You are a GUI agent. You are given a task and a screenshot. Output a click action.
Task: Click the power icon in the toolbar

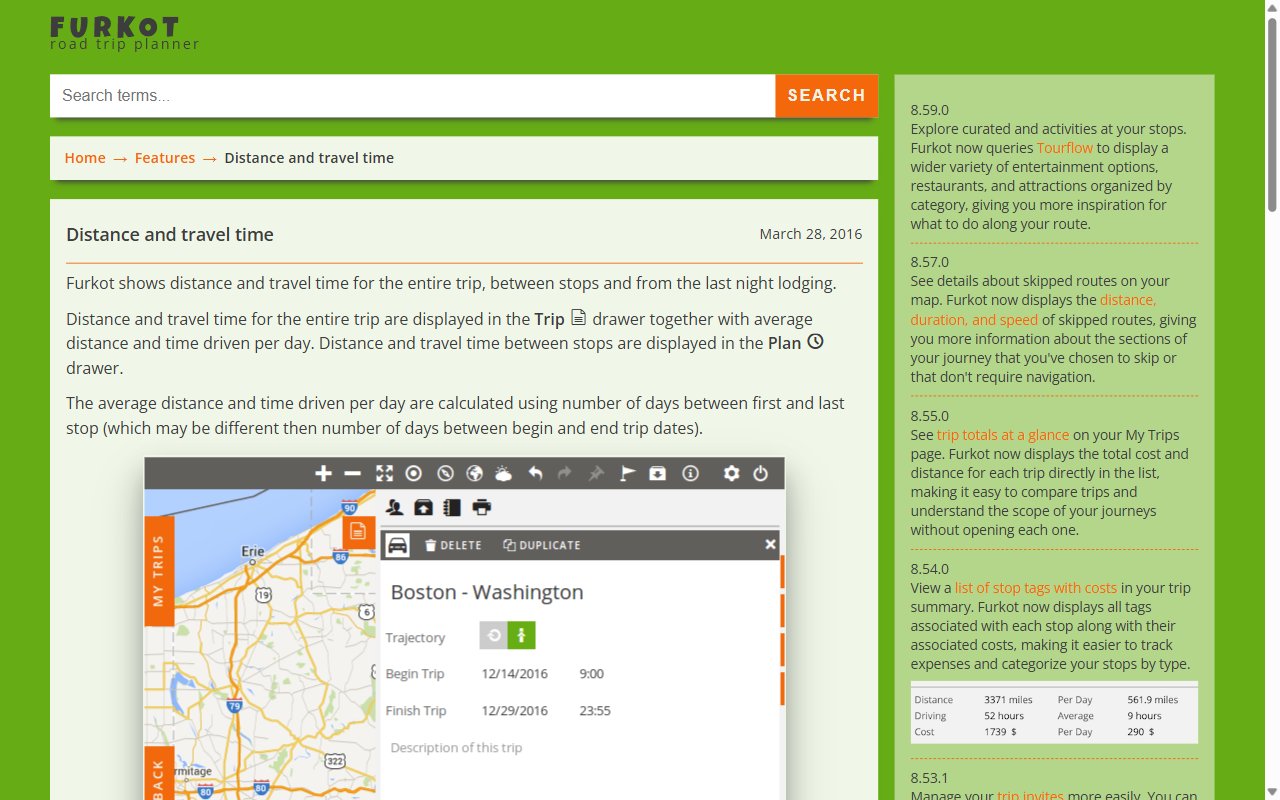[760, 474]
